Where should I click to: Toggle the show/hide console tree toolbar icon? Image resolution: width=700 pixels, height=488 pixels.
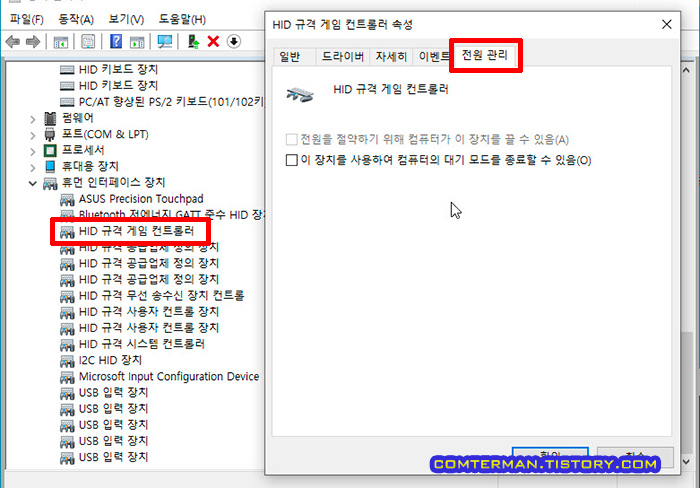tap(60, 42)
